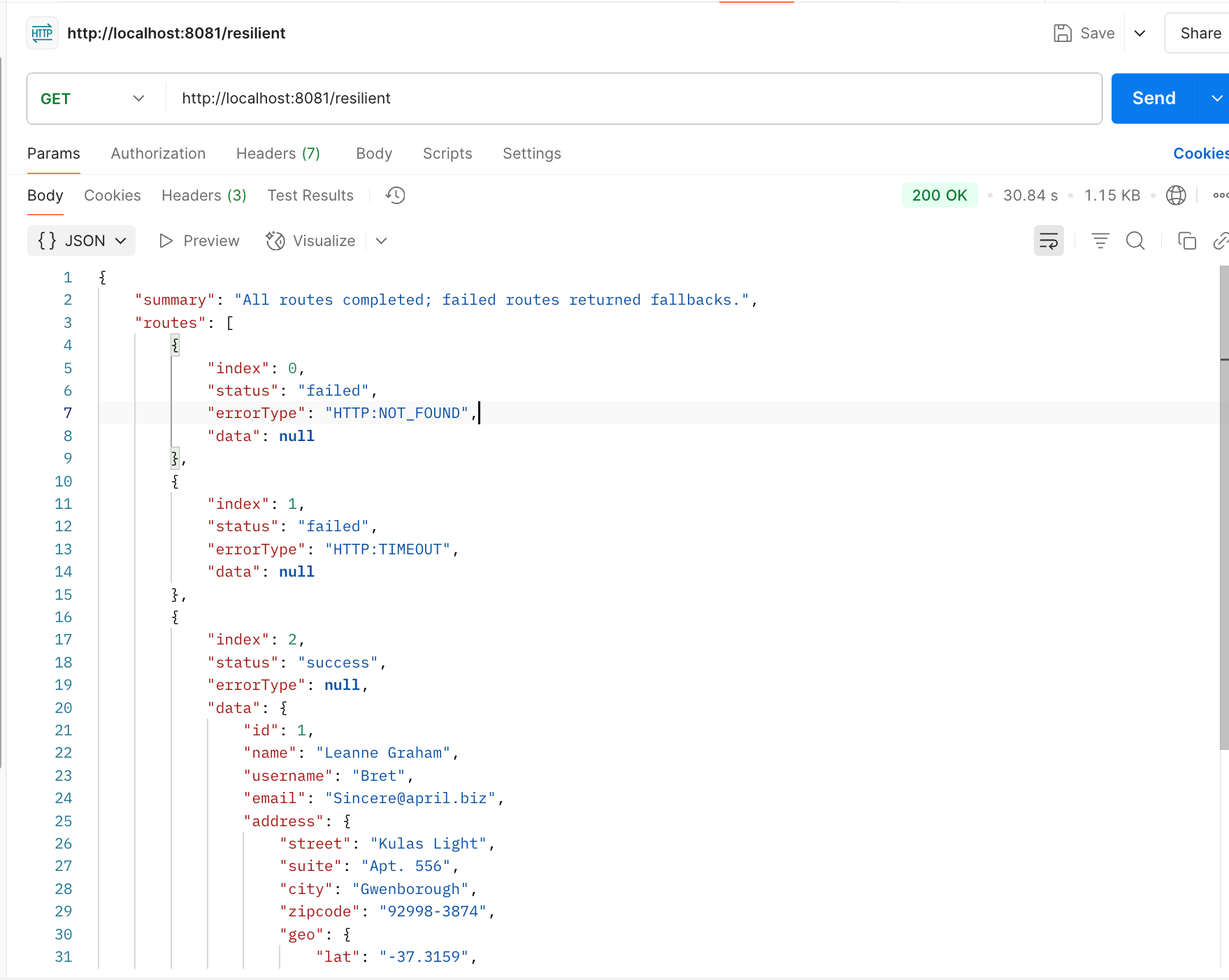Click the "Sincere@april.biz" email value
The image size is (1229, 980).
(410, 798)
